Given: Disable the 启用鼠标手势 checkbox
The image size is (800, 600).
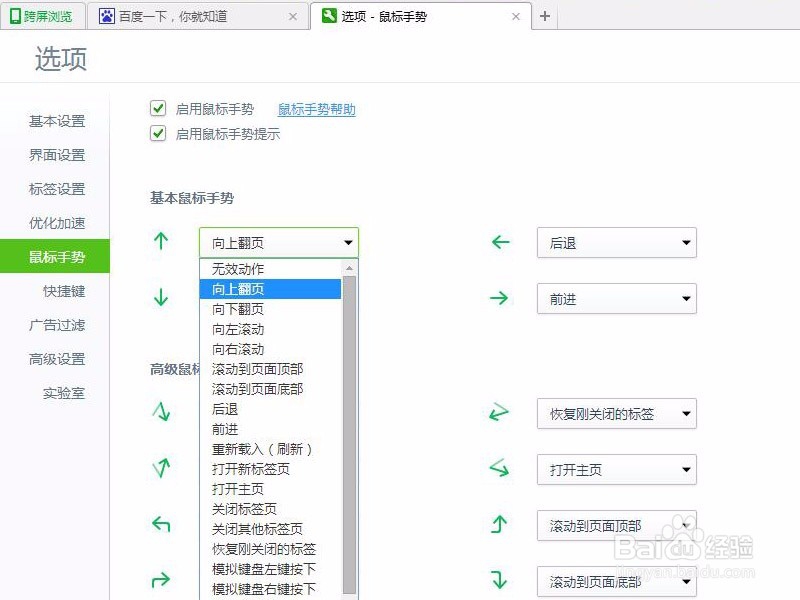Looking at the screenshot, I should point(157,108).
